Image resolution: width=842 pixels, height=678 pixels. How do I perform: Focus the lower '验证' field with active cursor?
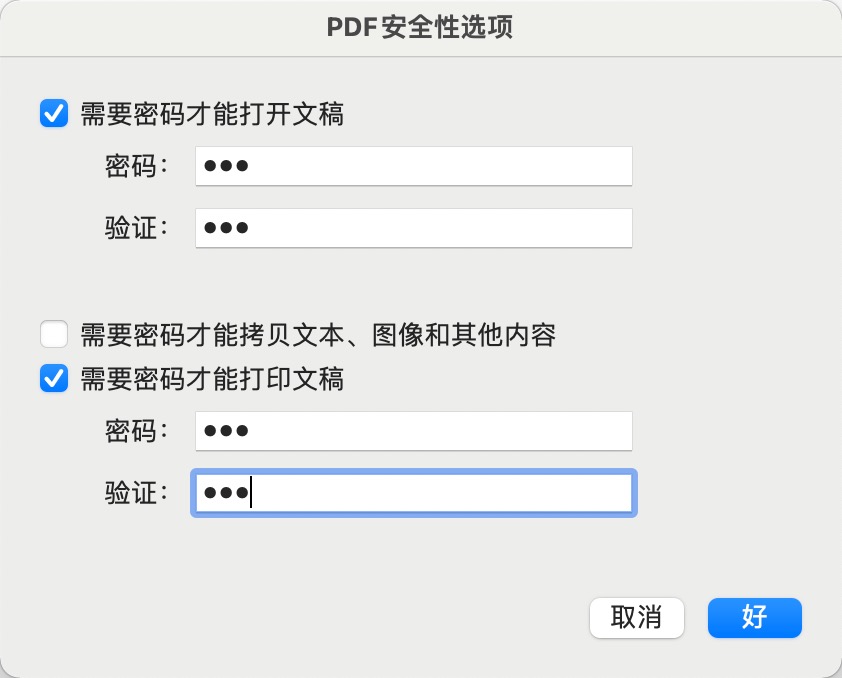[x=413, y=492]
